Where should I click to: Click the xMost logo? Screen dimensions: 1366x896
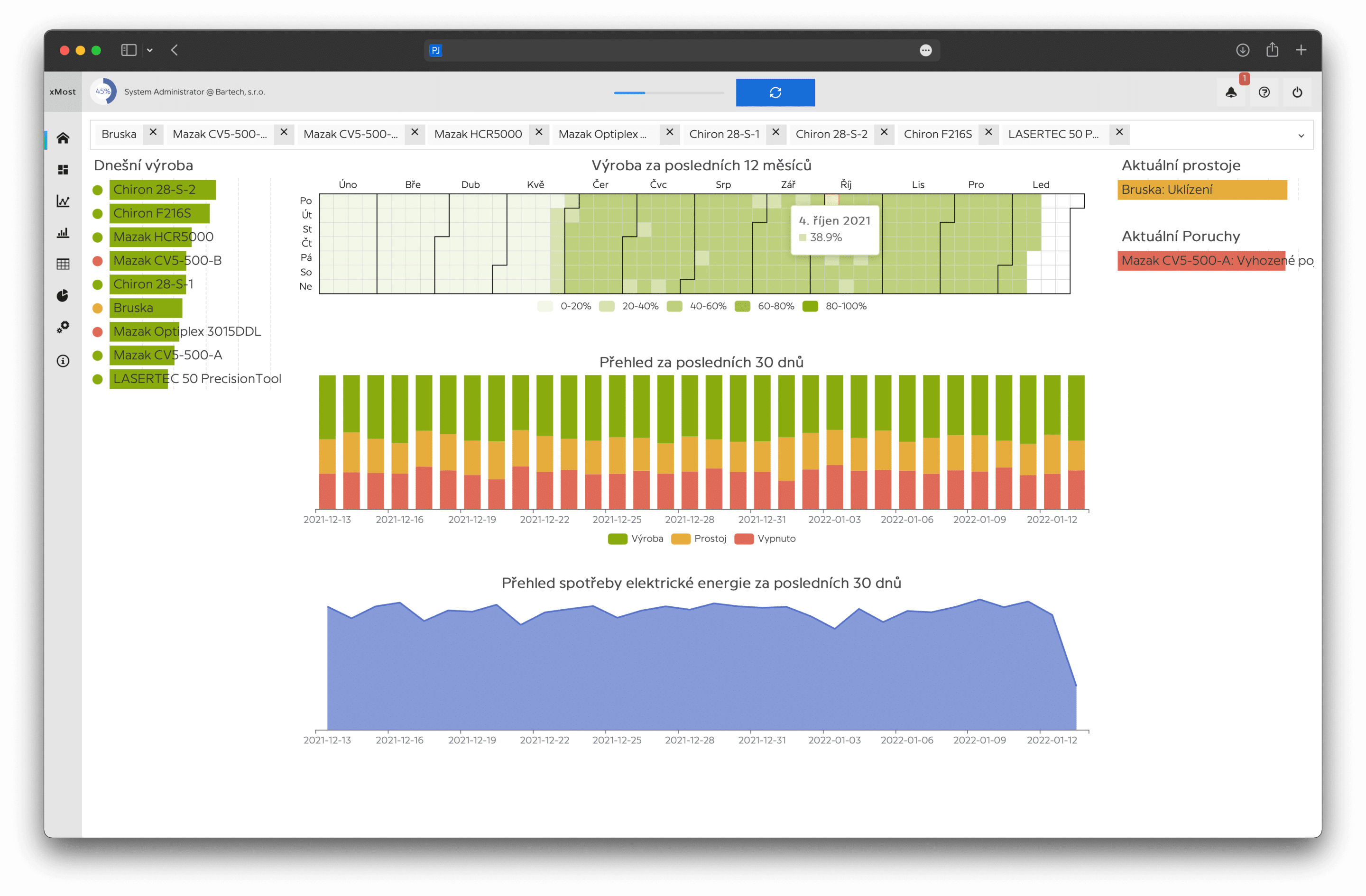coord(63,92)
